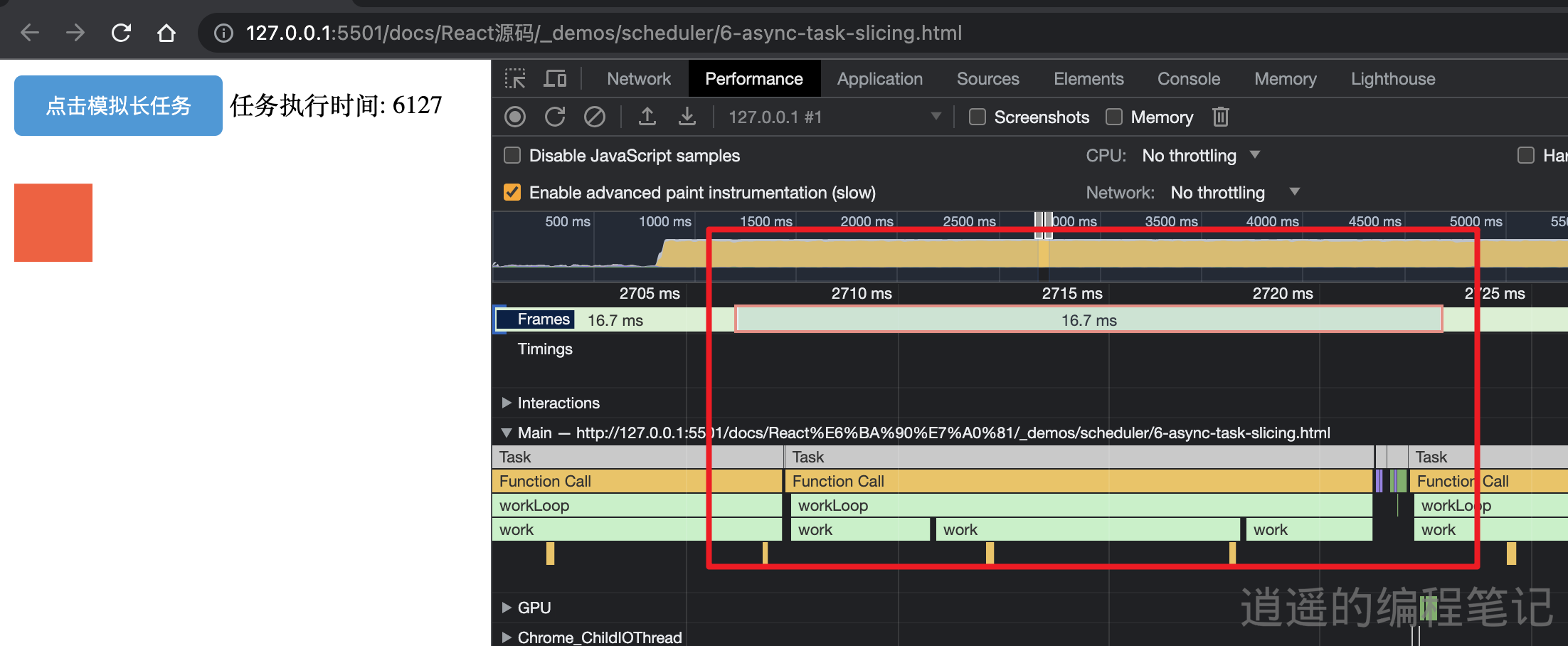Viewport: 1568px width, 646px height.
Task: Open the Network throttling dropdown
Action: [1235, 192]
